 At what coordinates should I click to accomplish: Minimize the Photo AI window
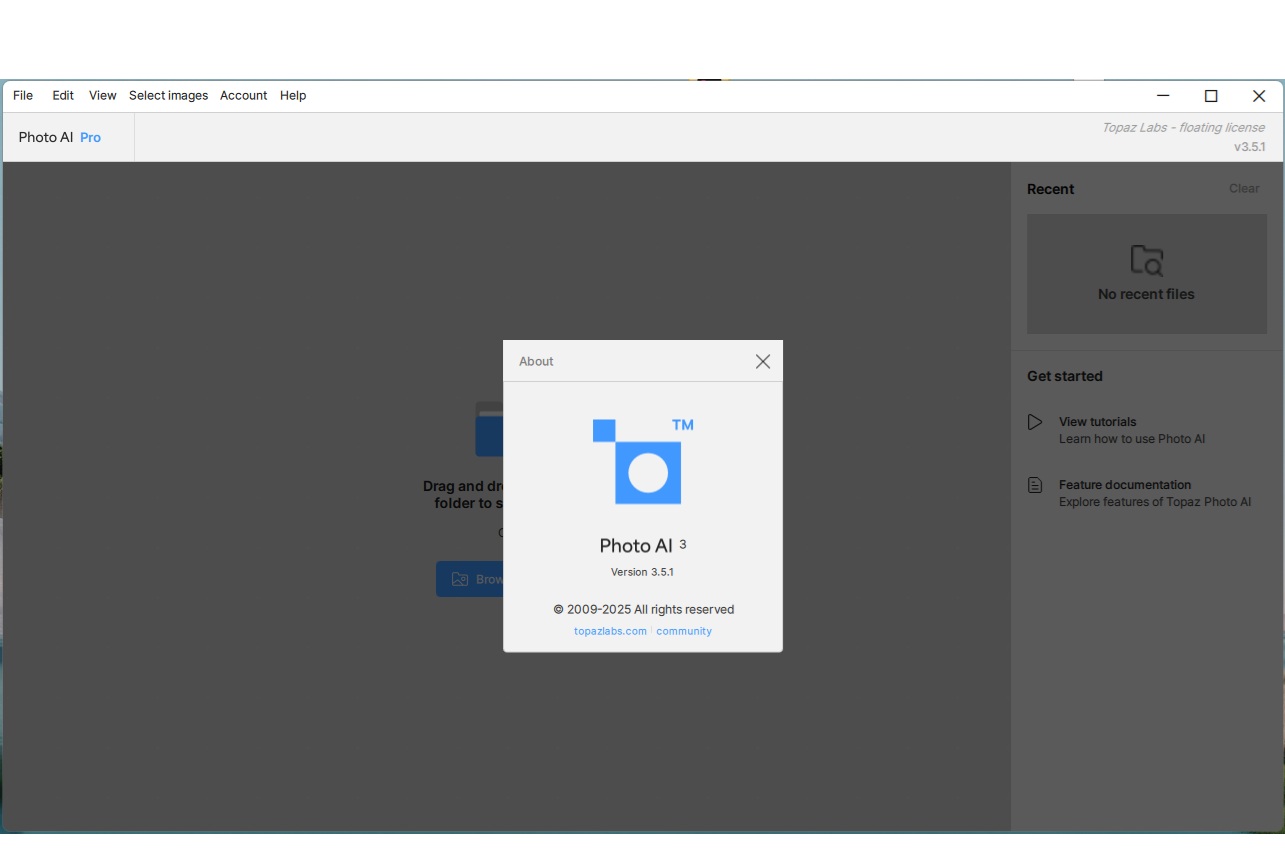pyautogui.click(x=1163, y=96)
